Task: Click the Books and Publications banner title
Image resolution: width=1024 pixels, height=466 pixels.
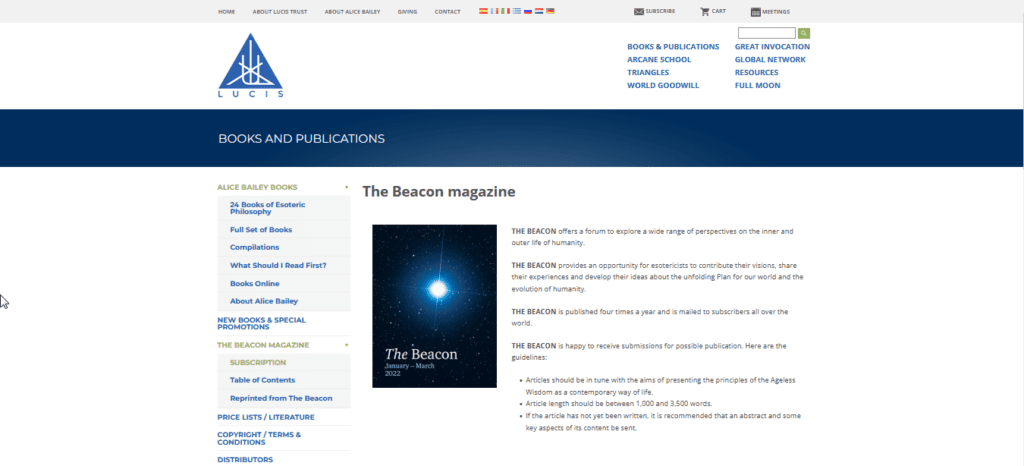Action: coord(301,139)
